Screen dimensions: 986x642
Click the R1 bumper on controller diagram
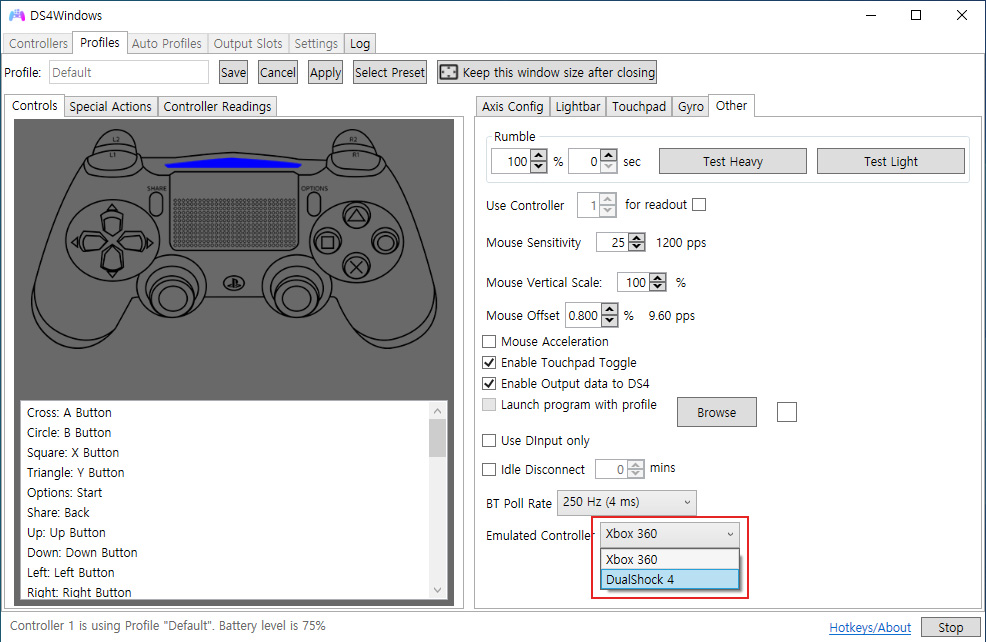355,157
